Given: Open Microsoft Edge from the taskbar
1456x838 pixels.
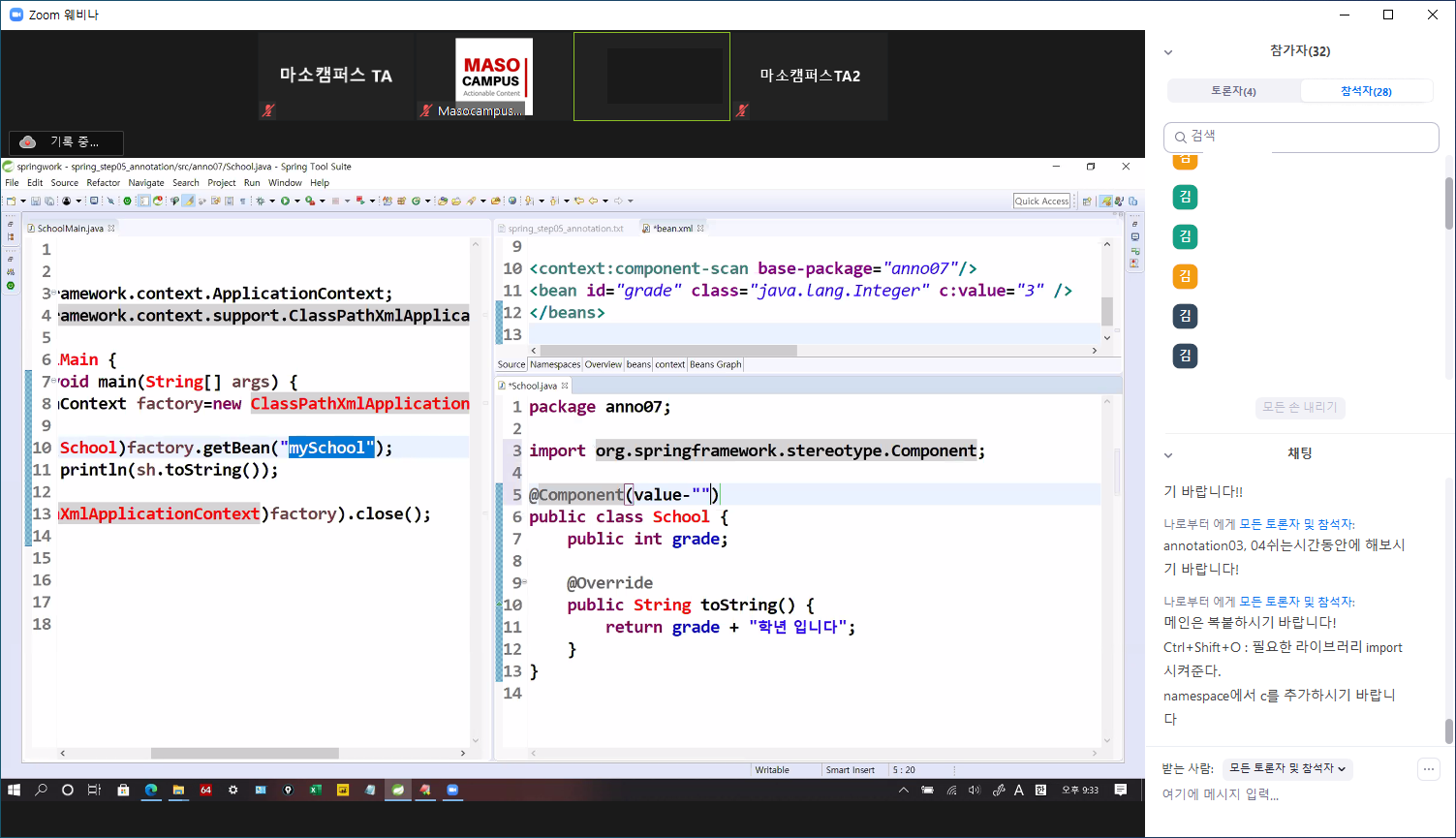Looking at the screenshot, I should (151, 791).
